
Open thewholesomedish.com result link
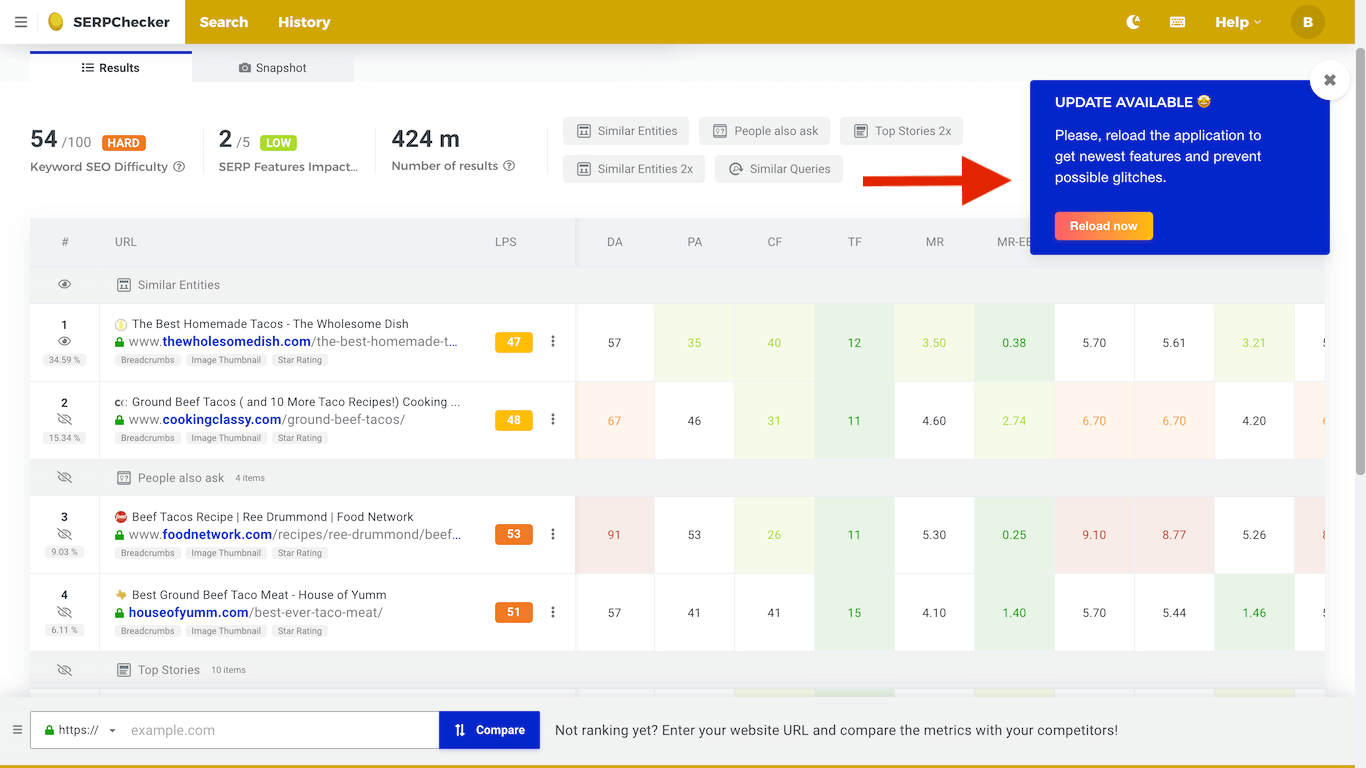[x=293, y=342]
